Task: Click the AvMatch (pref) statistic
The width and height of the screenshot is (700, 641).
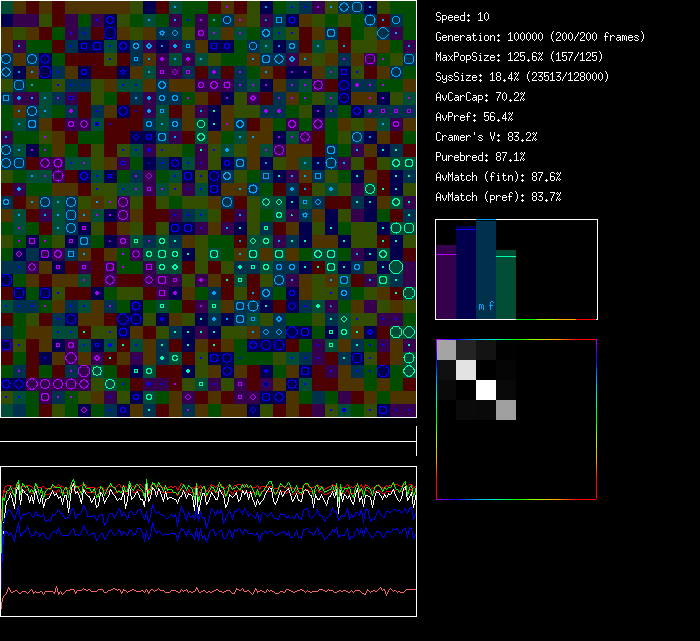Action: [498, 197]
